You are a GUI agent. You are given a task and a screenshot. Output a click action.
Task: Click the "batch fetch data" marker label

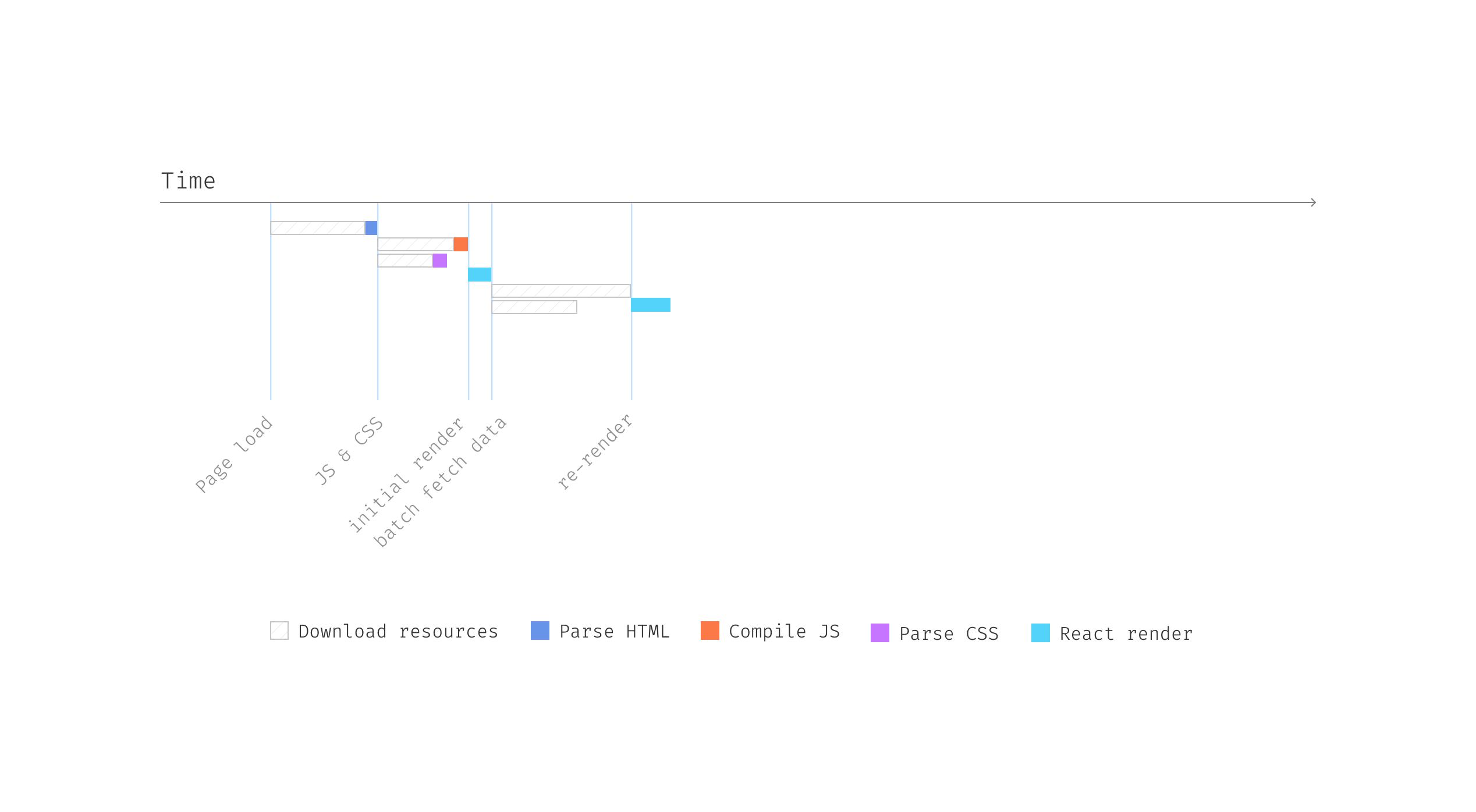tap(440, 483)
